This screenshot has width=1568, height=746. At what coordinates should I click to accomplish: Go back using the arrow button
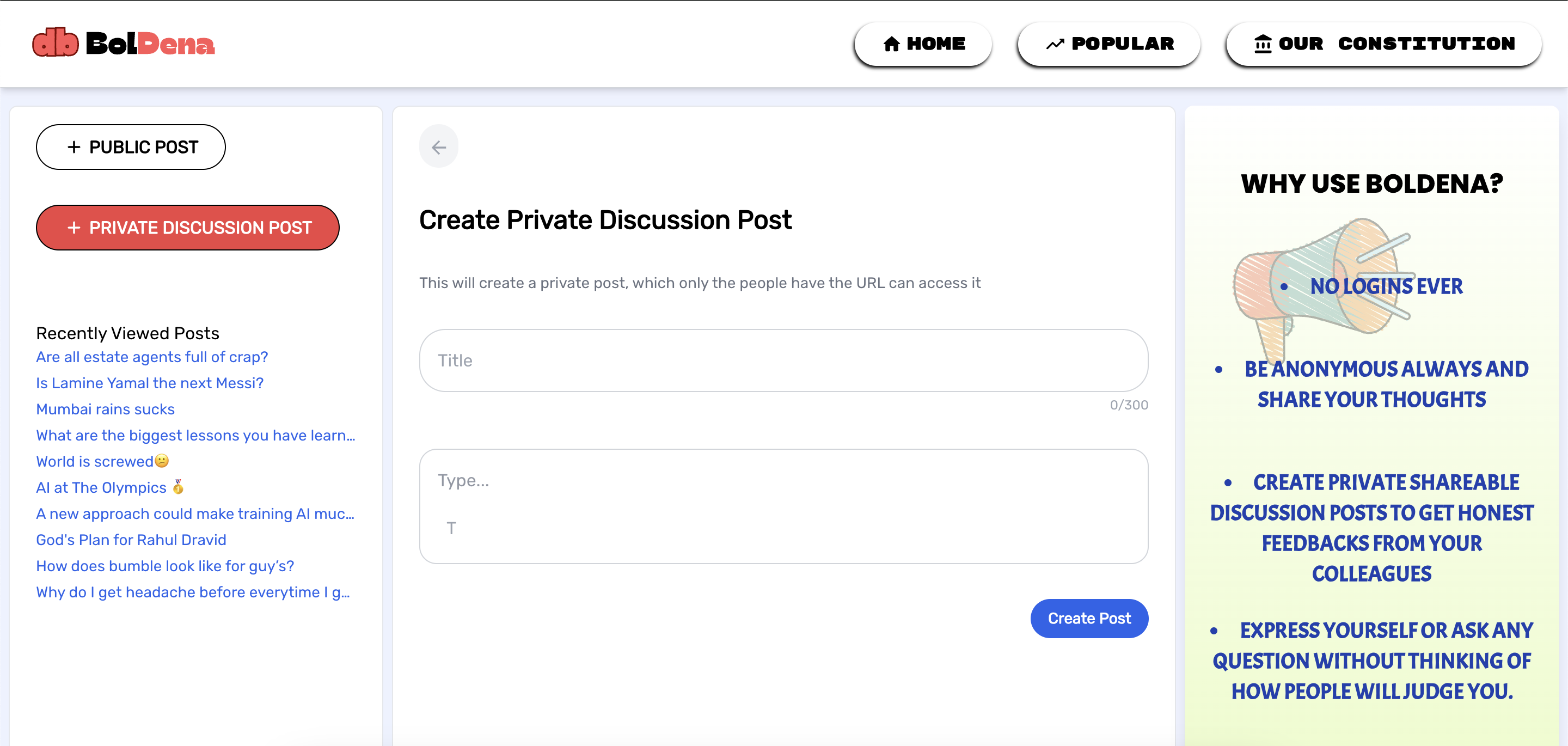click(438, 147)
